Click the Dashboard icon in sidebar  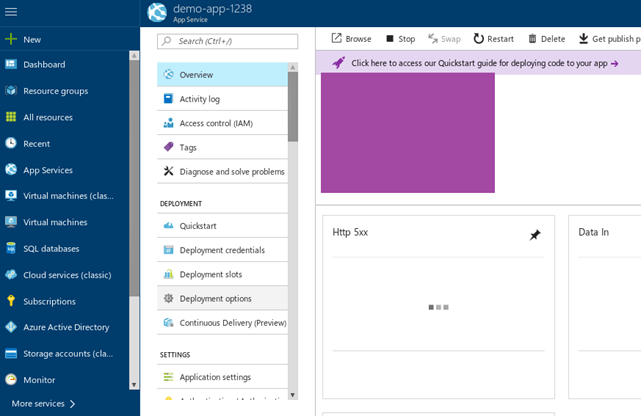click(11, 64)
